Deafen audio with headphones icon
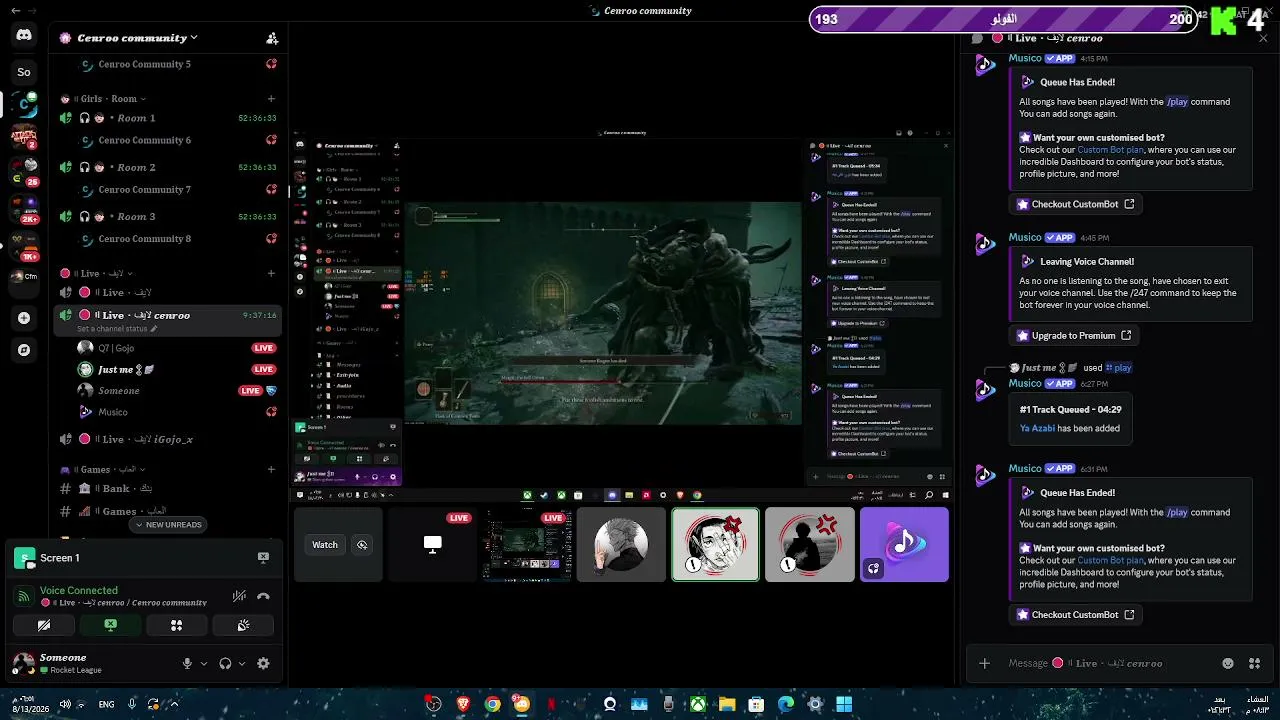1280x720 pixels. (x=225, y=663)
